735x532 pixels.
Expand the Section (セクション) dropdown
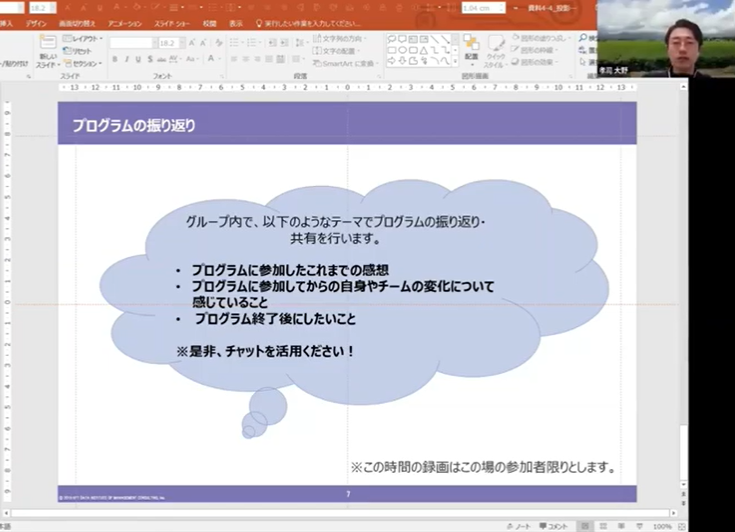point(85,63)
